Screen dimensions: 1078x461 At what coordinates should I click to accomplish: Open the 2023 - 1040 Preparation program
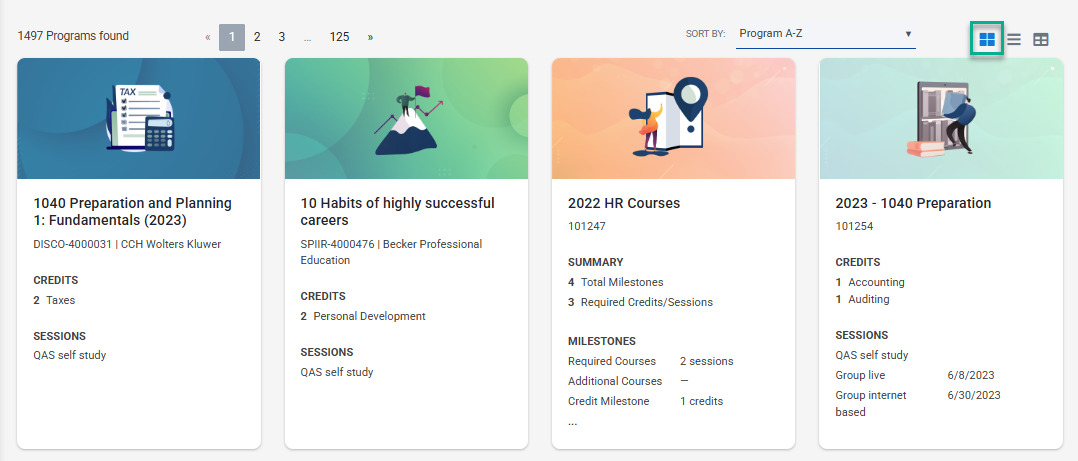click(913, 203)
